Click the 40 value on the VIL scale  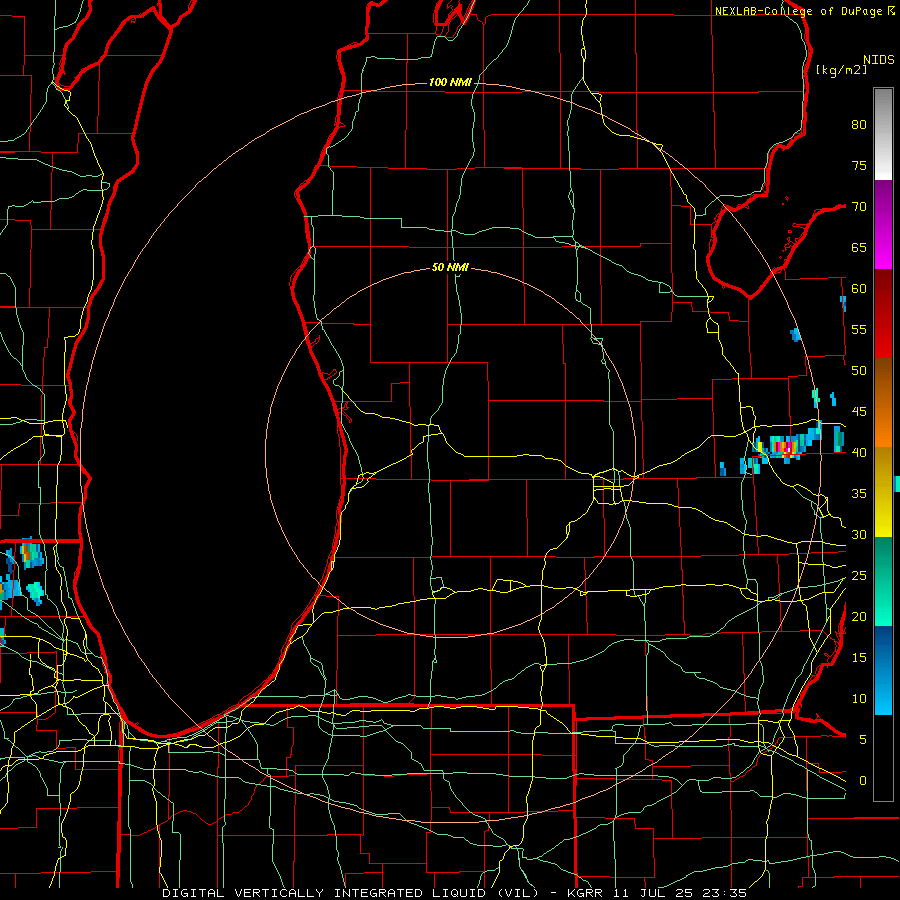[859, 452]
